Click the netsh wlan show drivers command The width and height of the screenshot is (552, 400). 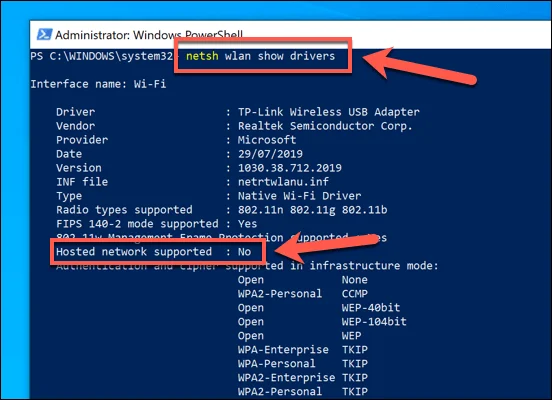pos(260,56)
